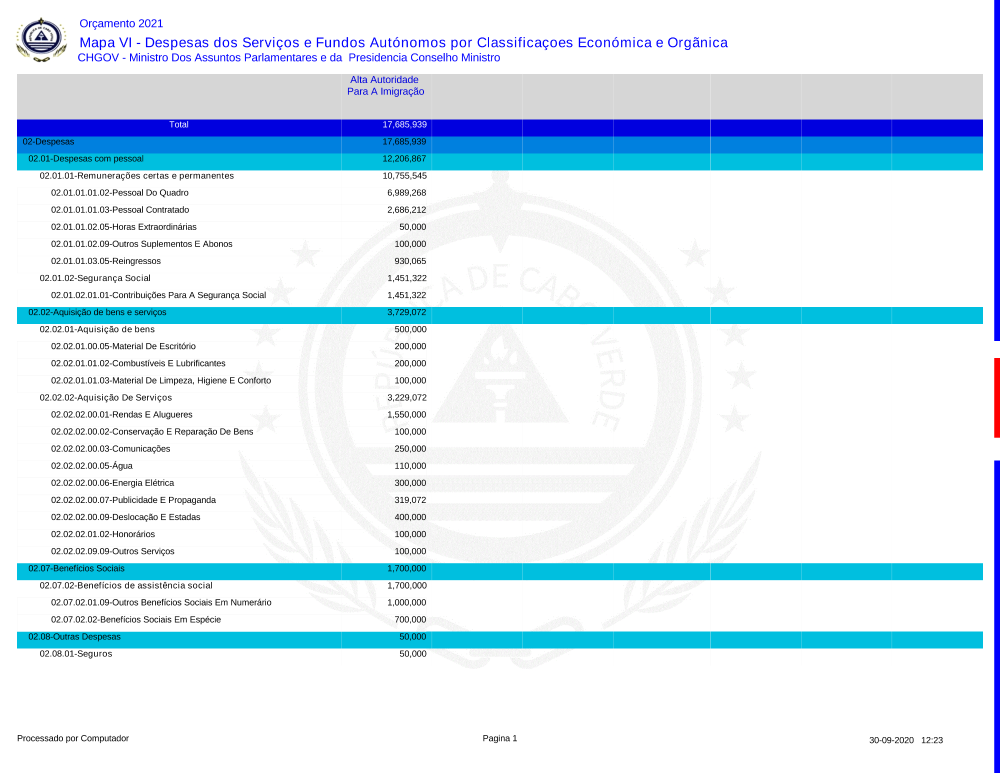Click the Total row label

(179, 125)
